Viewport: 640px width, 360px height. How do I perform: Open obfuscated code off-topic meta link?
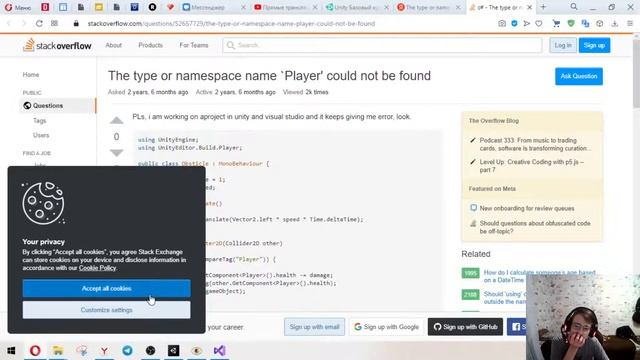coord(535,227)
